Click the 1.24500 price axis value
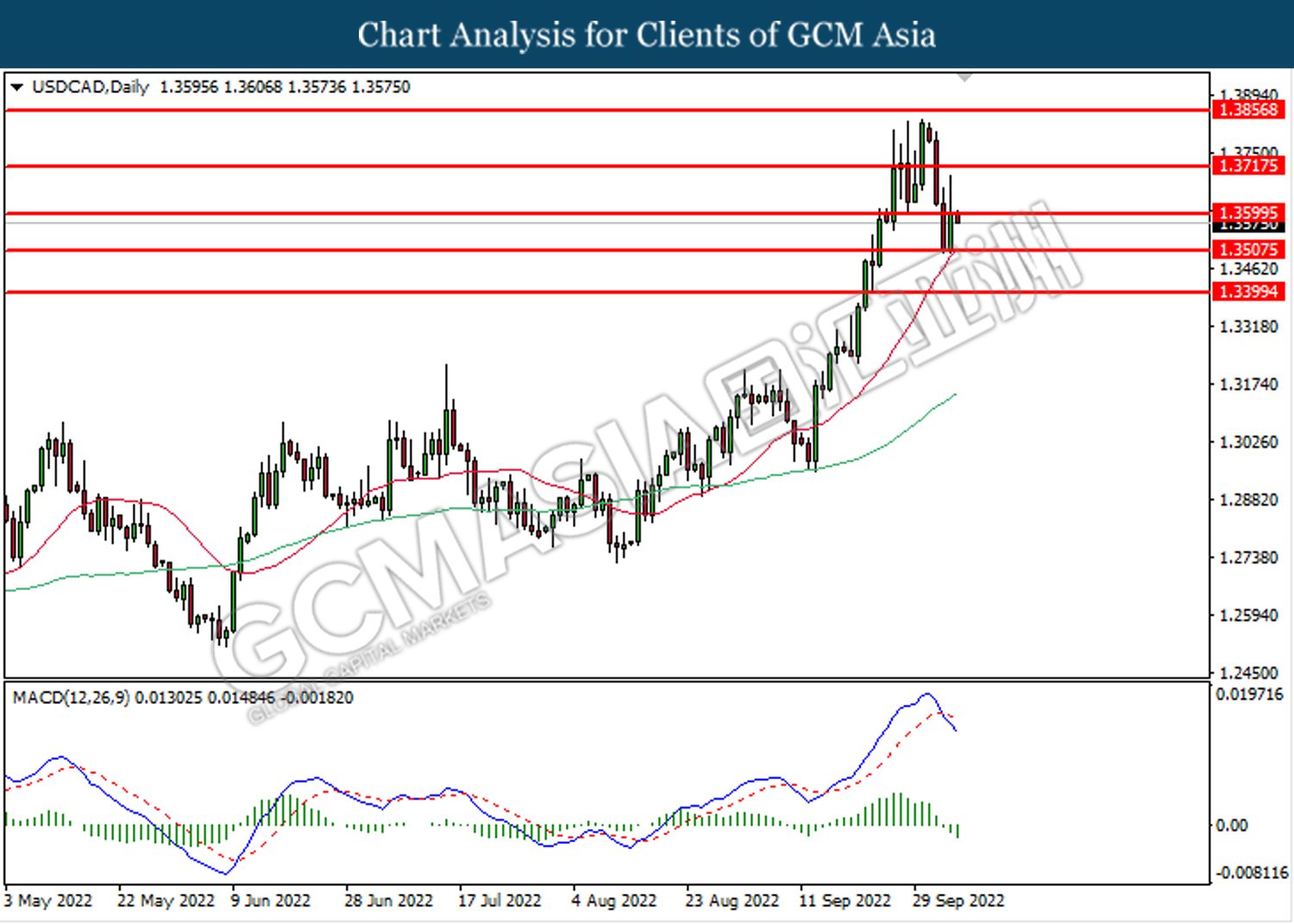Viewport: 1294px width, 924px height. click(x=1248, y=673)
